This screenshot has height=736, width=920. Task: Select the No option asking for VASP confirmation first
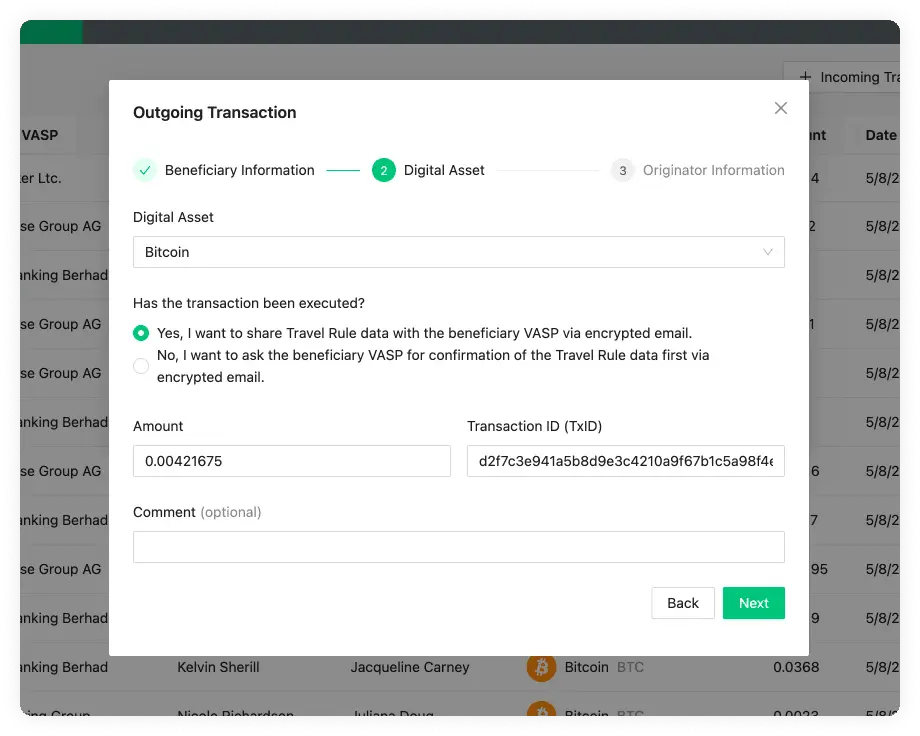click(141, 366)
